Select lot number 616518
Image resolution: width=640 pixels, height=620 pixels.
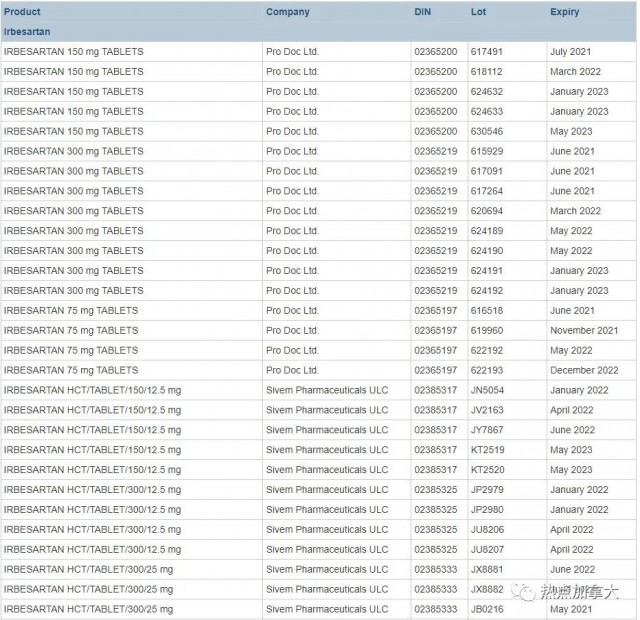pyautogui.click(x=487, y=311)
